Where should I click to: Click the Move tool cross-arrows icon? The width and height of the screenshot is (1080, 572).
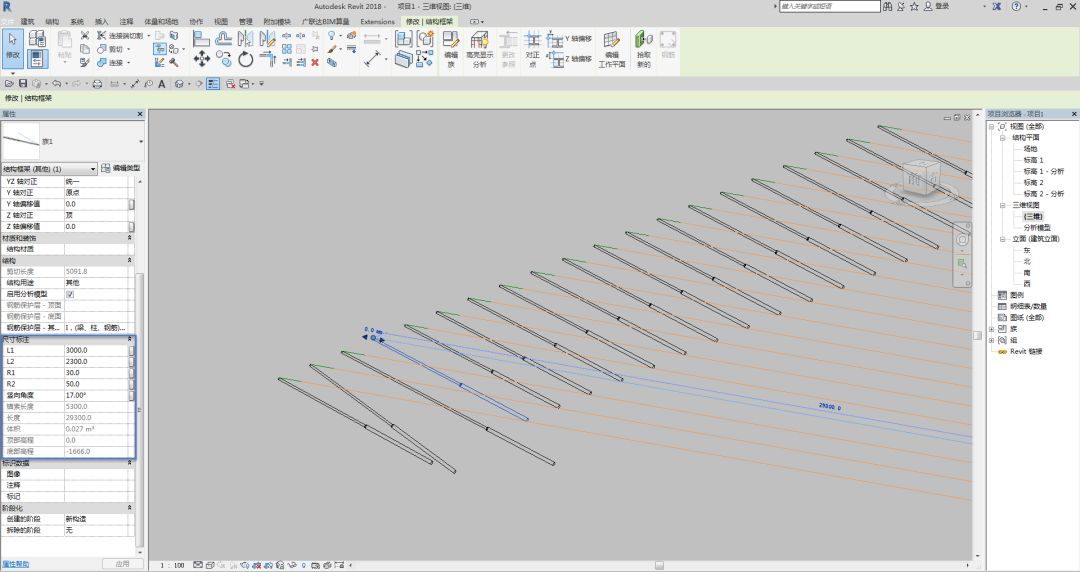click(x=201, y=59)
